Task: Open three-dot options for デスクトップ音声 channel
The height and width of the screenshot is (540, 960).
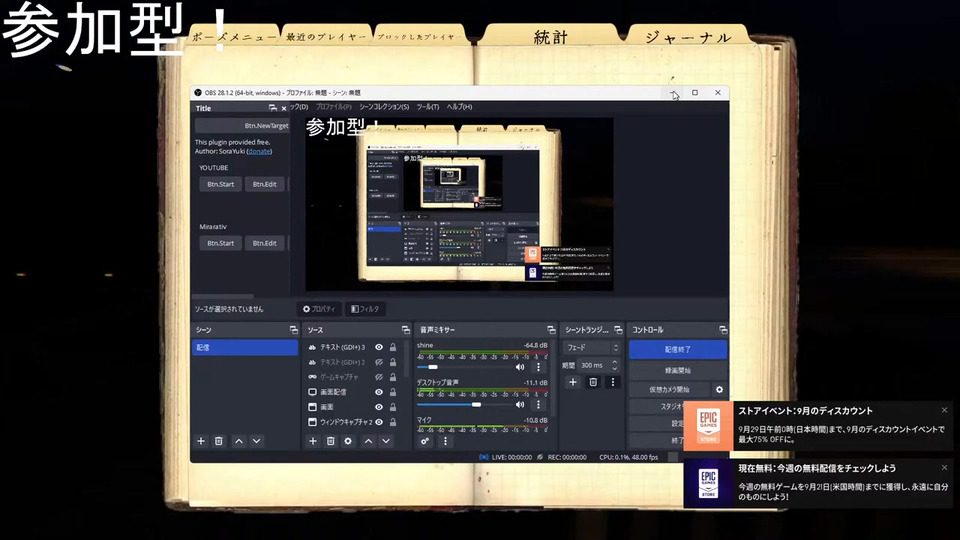Action: coord(539,405)
